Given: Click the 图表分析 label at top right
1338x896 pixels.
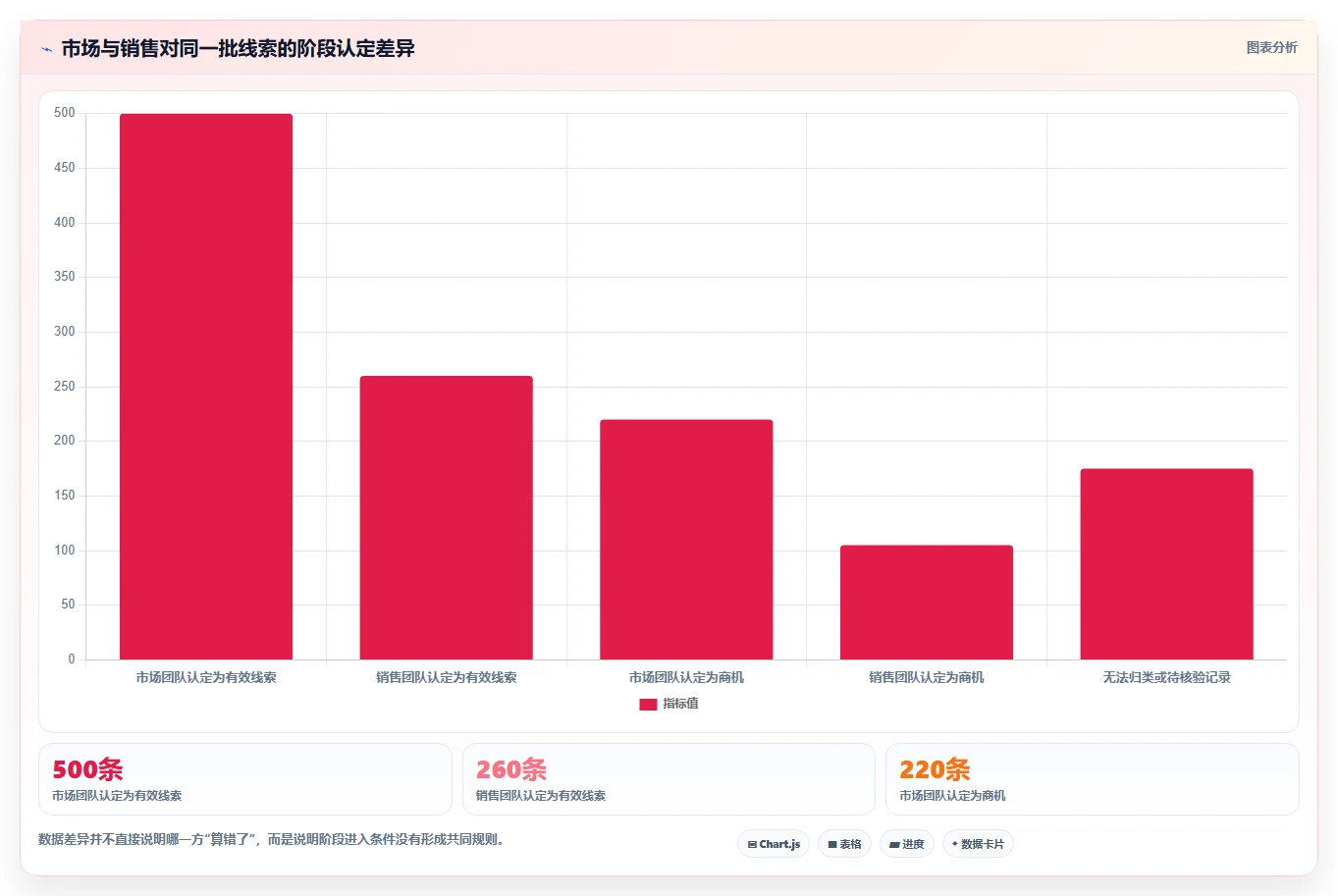Looking at the screenshot, I should point(1271,47).
